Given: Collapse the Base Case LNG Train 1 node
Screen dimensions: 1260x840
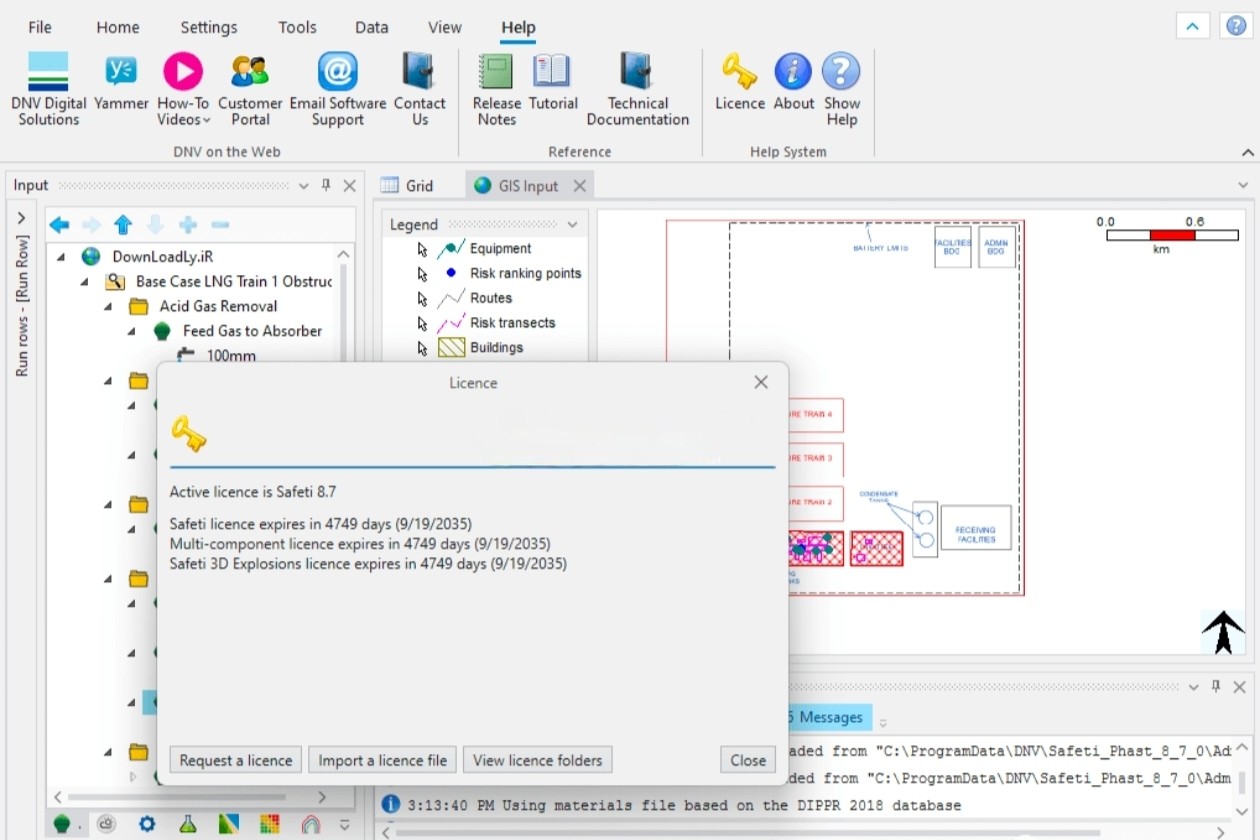Looking at the screenshot, I should click(86, 282).
